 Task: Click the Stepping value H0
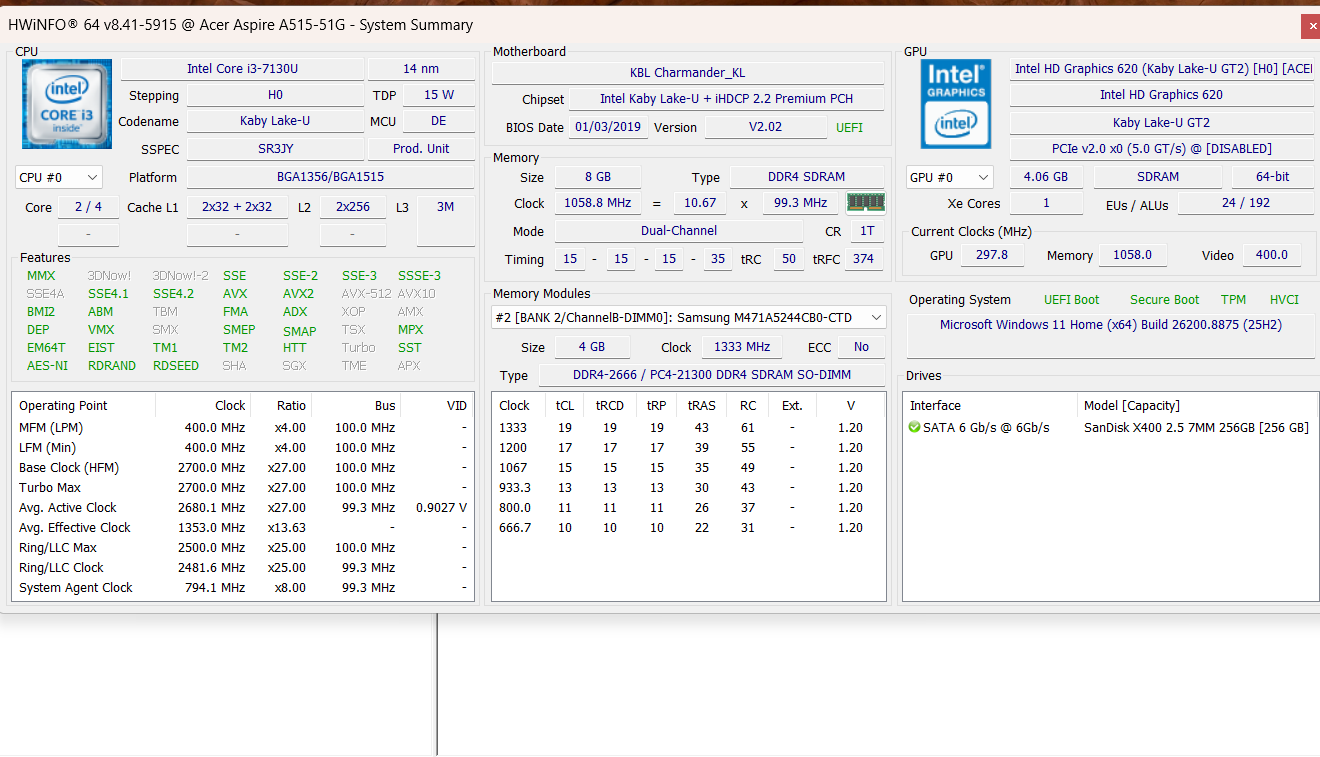275,95
